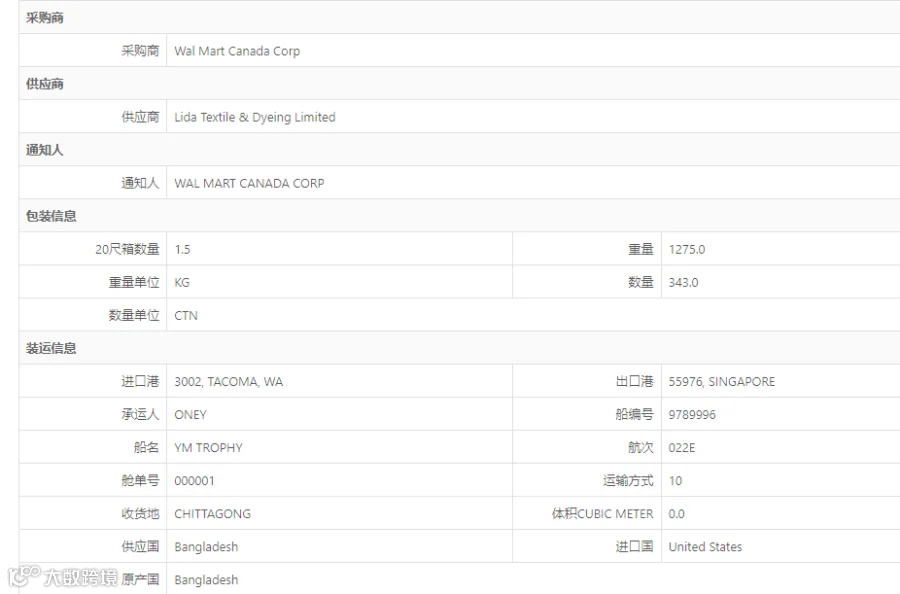Click the quantity value 343.0
This screenshot has height=594, width=900.
click(x=683, y=282)
